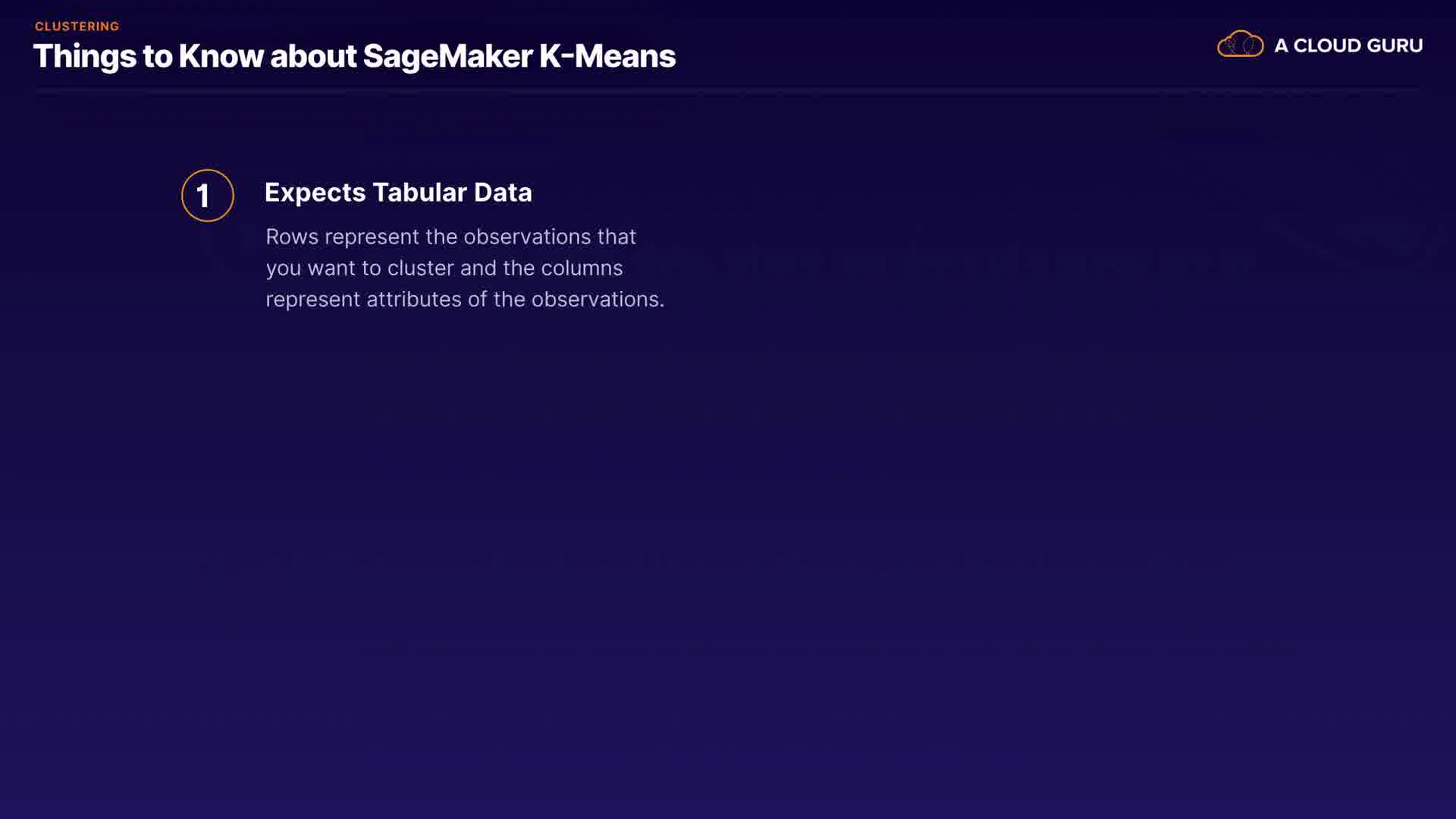
Task: Click the word "Know" in the slide title
Action: [221, 56]
